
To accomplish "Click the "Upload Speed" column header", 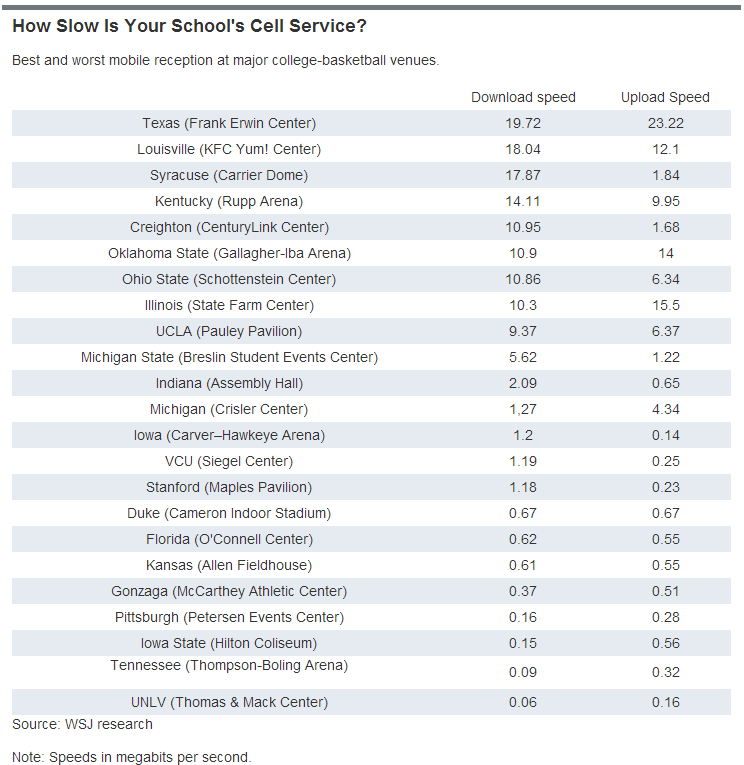I will tap(665, 97).
